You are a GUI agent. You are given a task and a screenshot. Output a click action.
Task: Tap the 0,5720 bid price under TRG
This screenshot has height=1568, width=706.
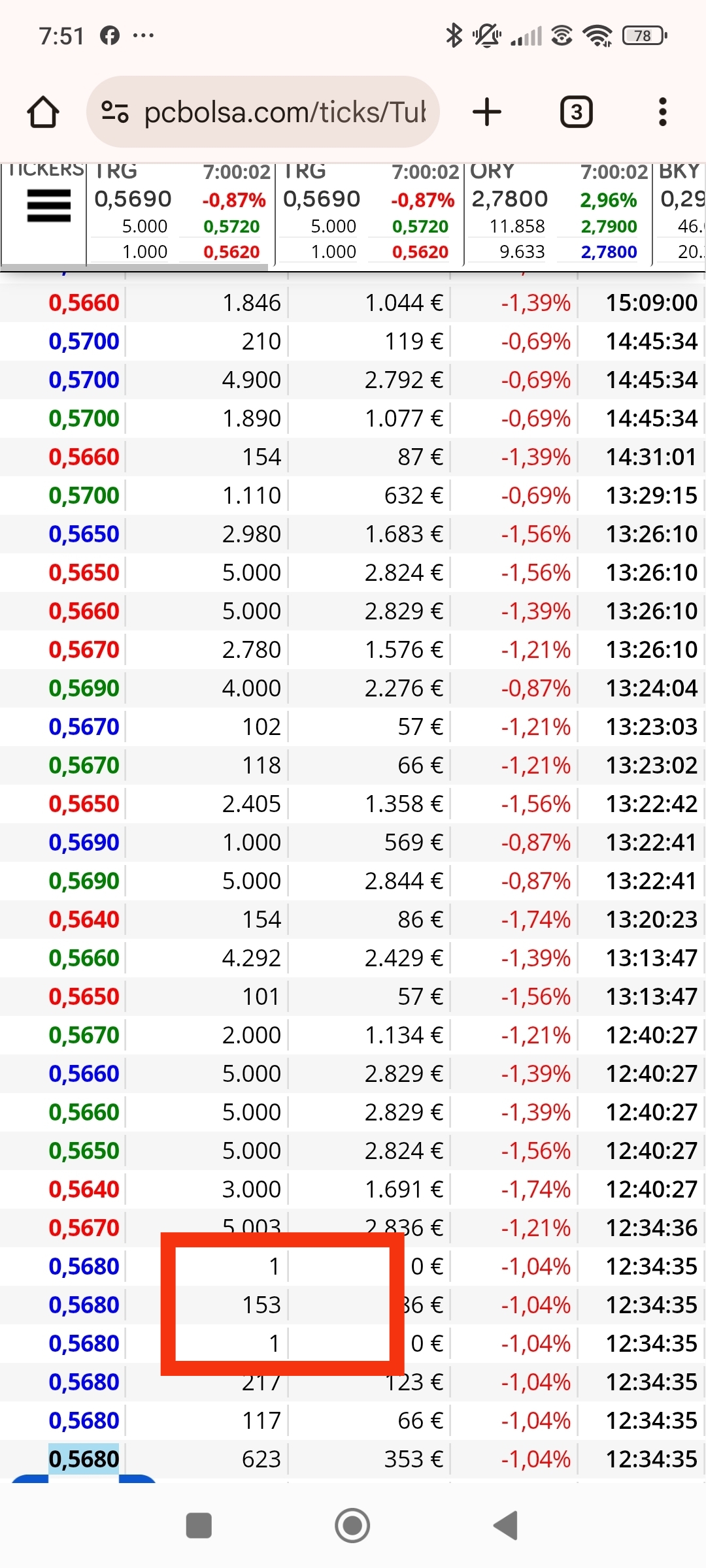pyautogui.click(x=231, y=227)
